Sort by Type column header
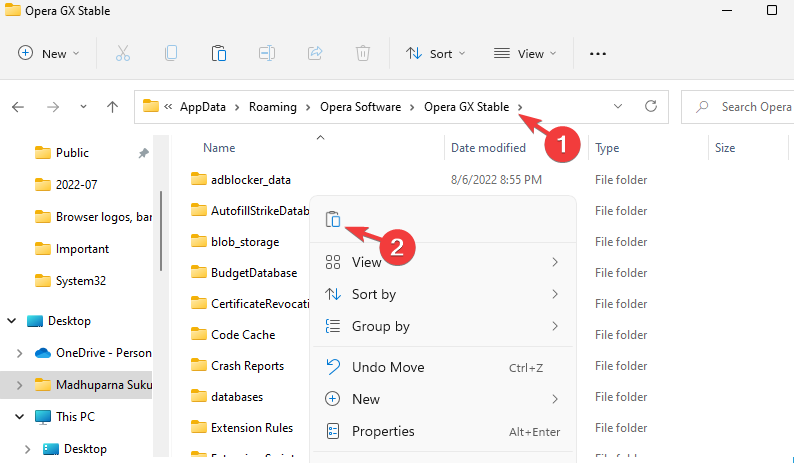Viewport: 794px width, 463px height. pos(607,148)
